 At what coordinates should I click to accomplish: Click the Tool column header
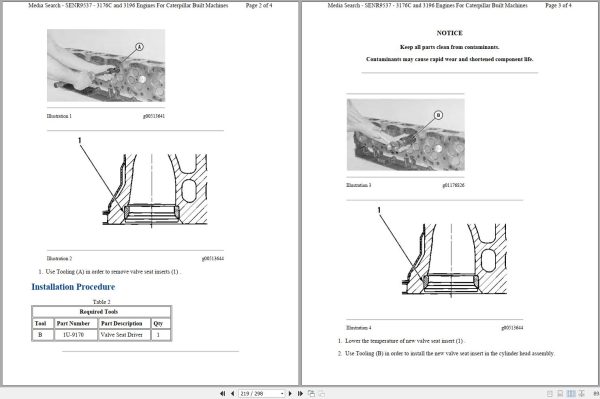pos(43,323)
